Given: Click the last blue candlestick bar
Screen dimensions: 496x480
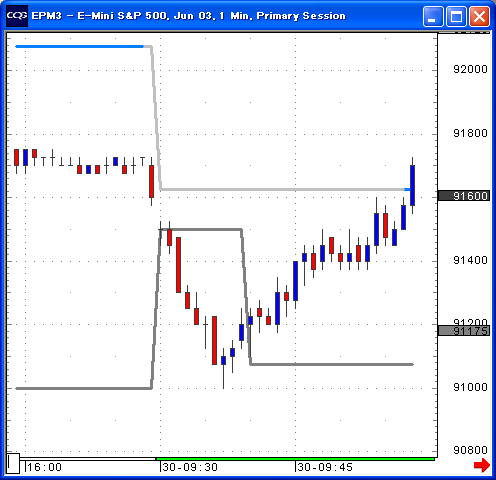Looking at the screenshot, I should click(412, 185).
